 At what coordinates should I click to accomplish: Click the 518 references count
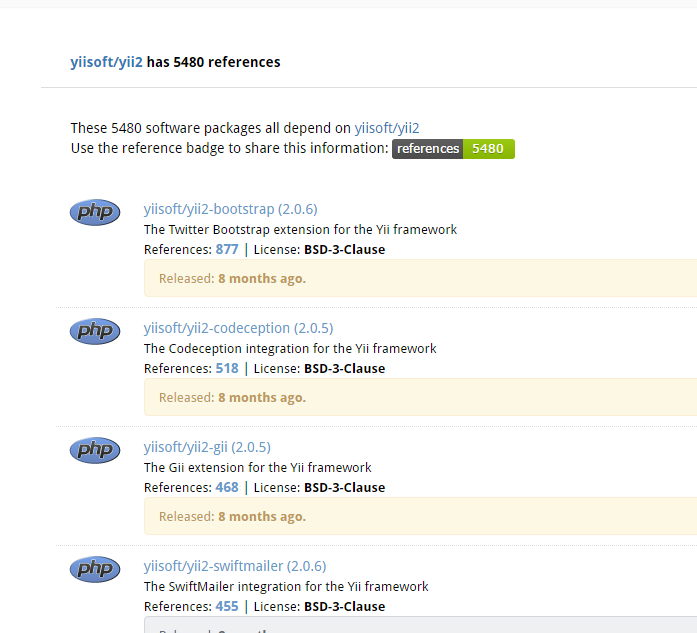coord(227,368)
